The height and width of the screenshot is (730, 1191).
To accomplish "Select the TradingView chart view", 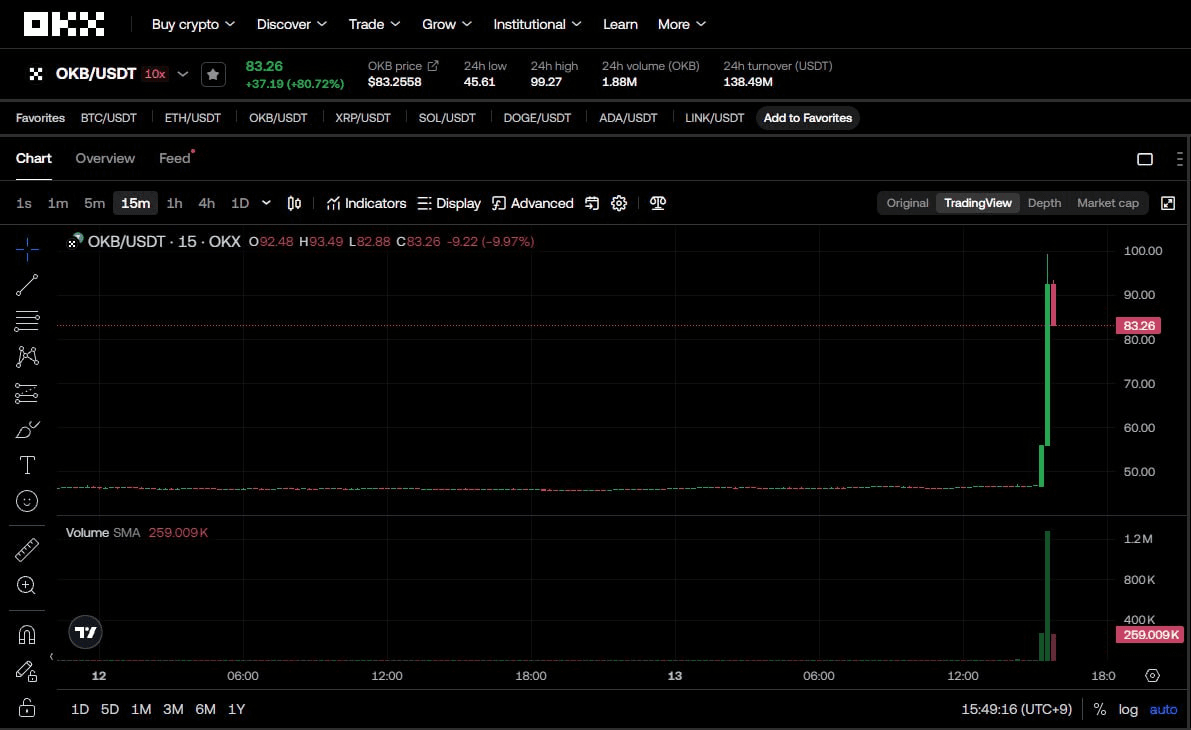I will tap(978, 203).
